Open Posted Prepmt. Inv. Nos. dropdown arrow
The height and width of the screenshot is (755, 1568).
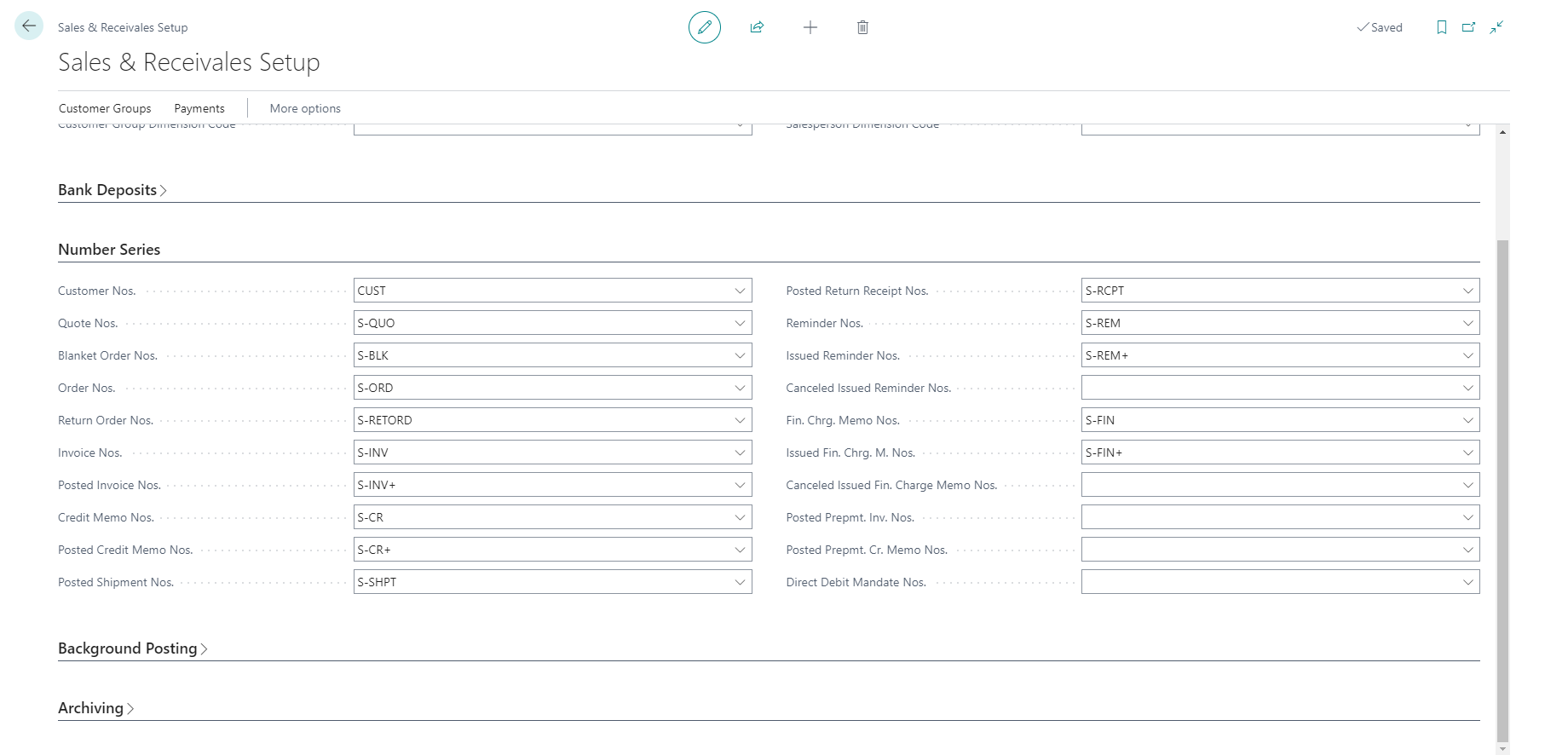pyautogui.click(x=1467, y=517)
